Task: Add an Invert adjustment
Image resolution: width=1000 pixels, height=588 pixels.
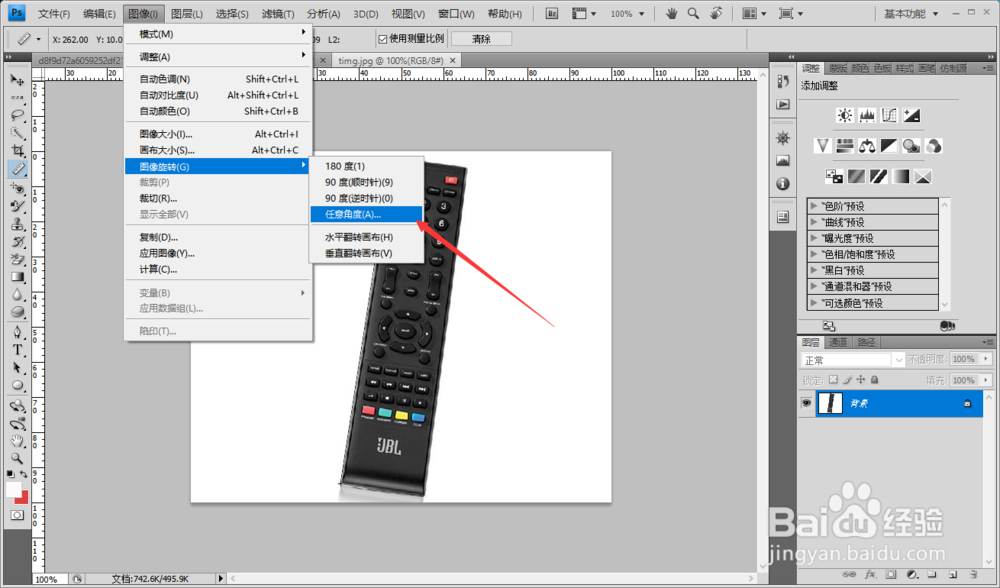Action: tap(834, 176)
